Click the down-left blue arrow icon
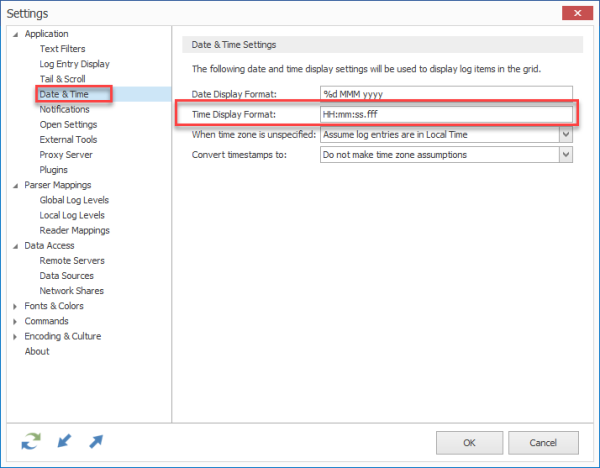The width and height of the screenshot is (600, 468). point(64,441)
